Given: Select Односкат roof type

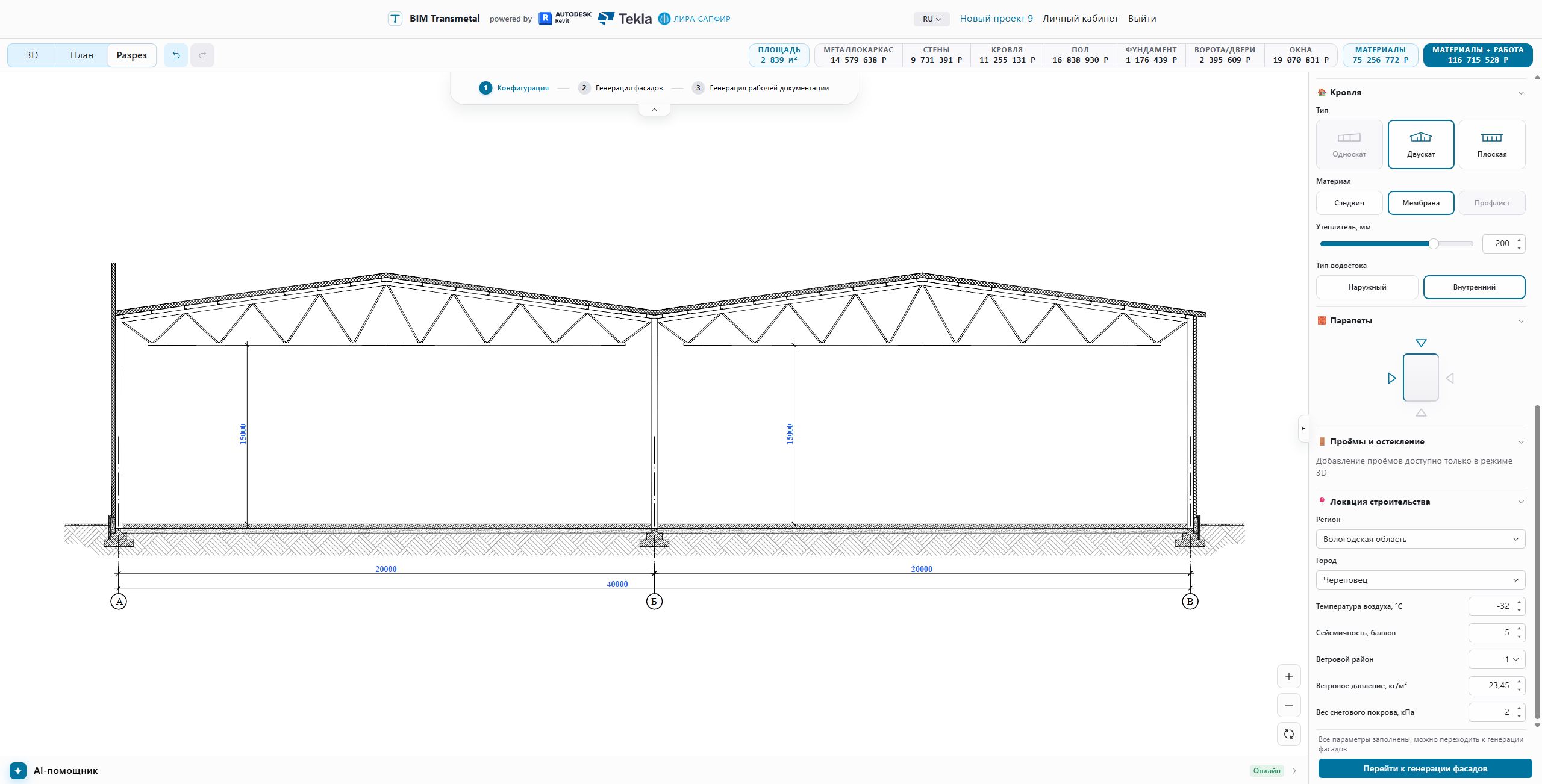Looking at the screenshot, I should pyautogui.click(x=1349, y=145).
